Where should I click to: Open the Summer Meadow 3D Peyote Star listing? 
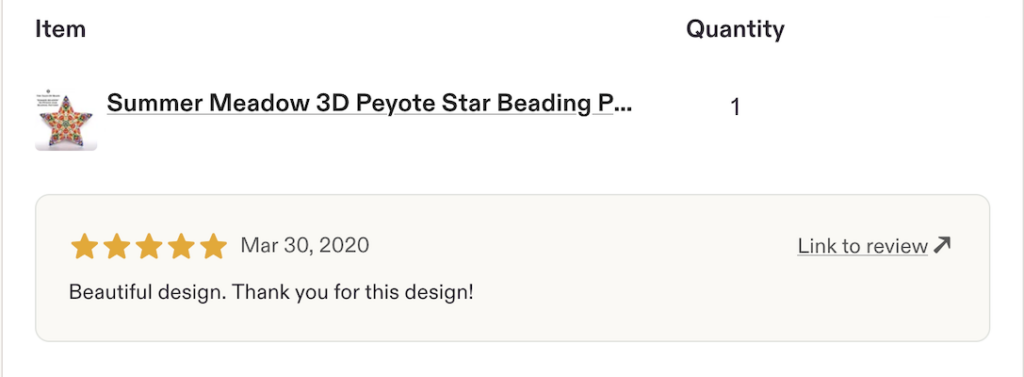(x=370, y=103)
